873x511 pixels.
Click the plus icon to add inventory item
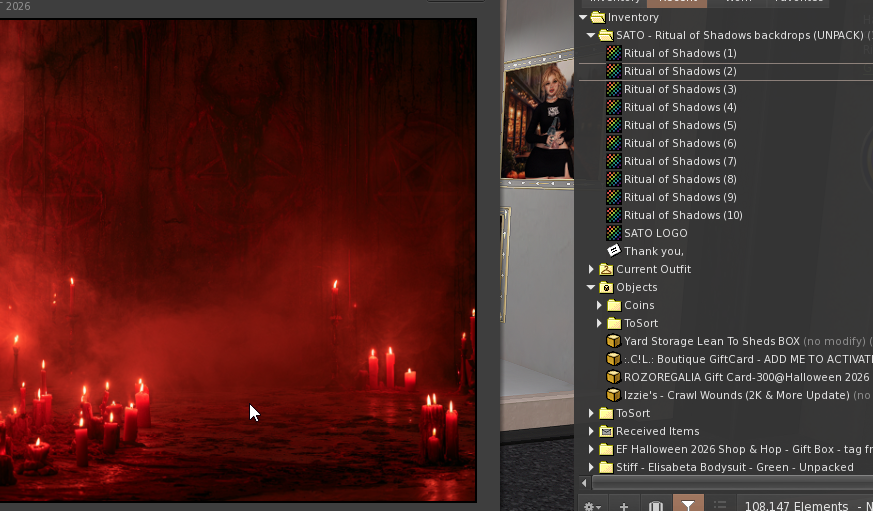point(624,506)
